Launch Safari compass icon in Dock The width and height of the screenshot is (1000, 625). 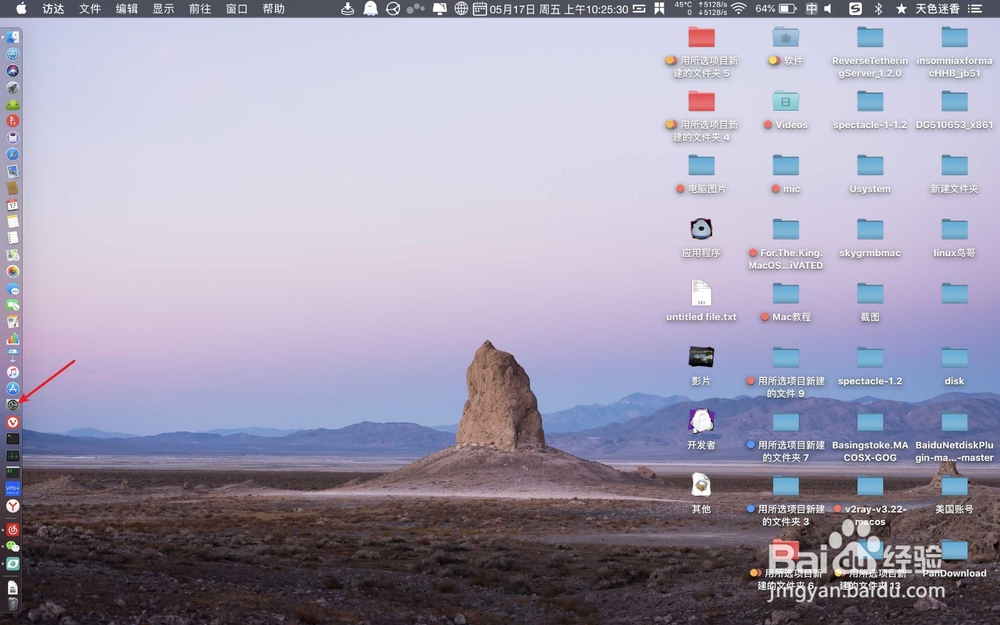(13, 154)
